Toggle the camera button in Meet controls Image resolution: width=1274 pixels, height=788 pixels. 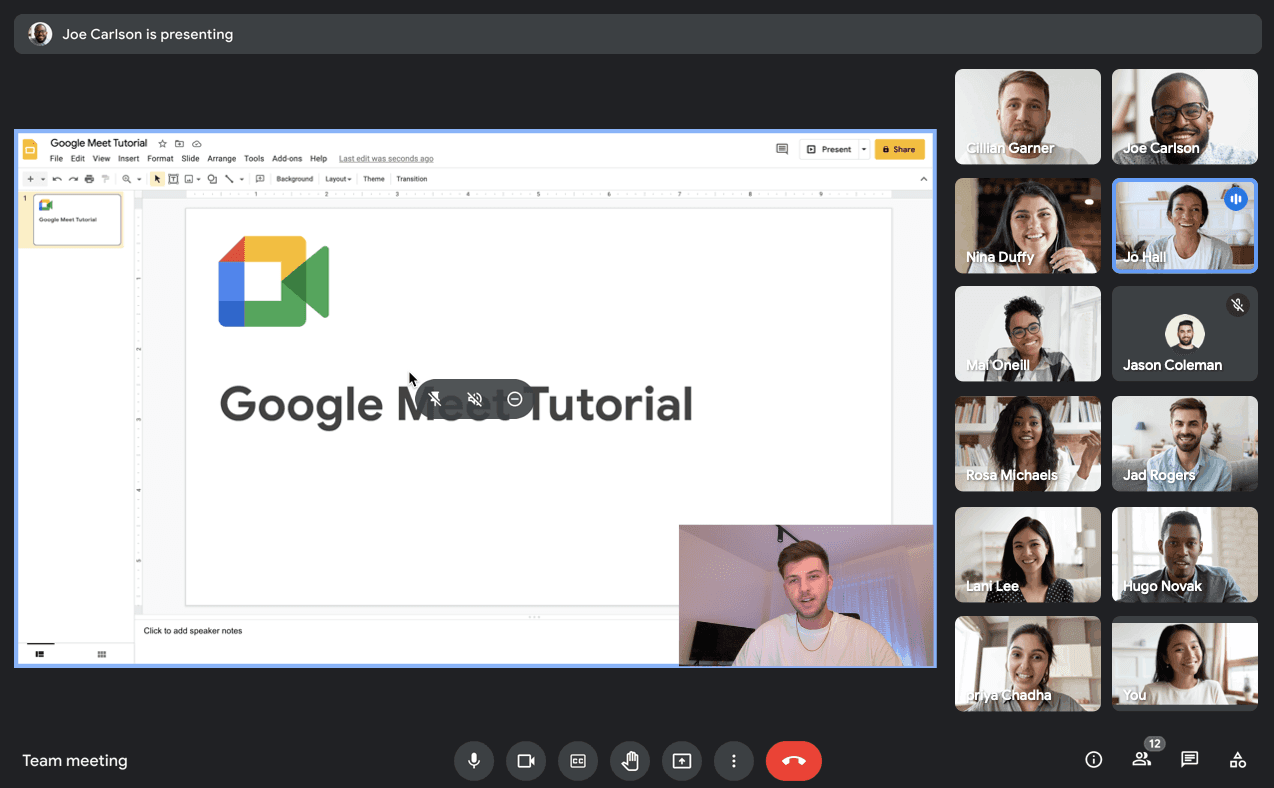pos(526,761)
